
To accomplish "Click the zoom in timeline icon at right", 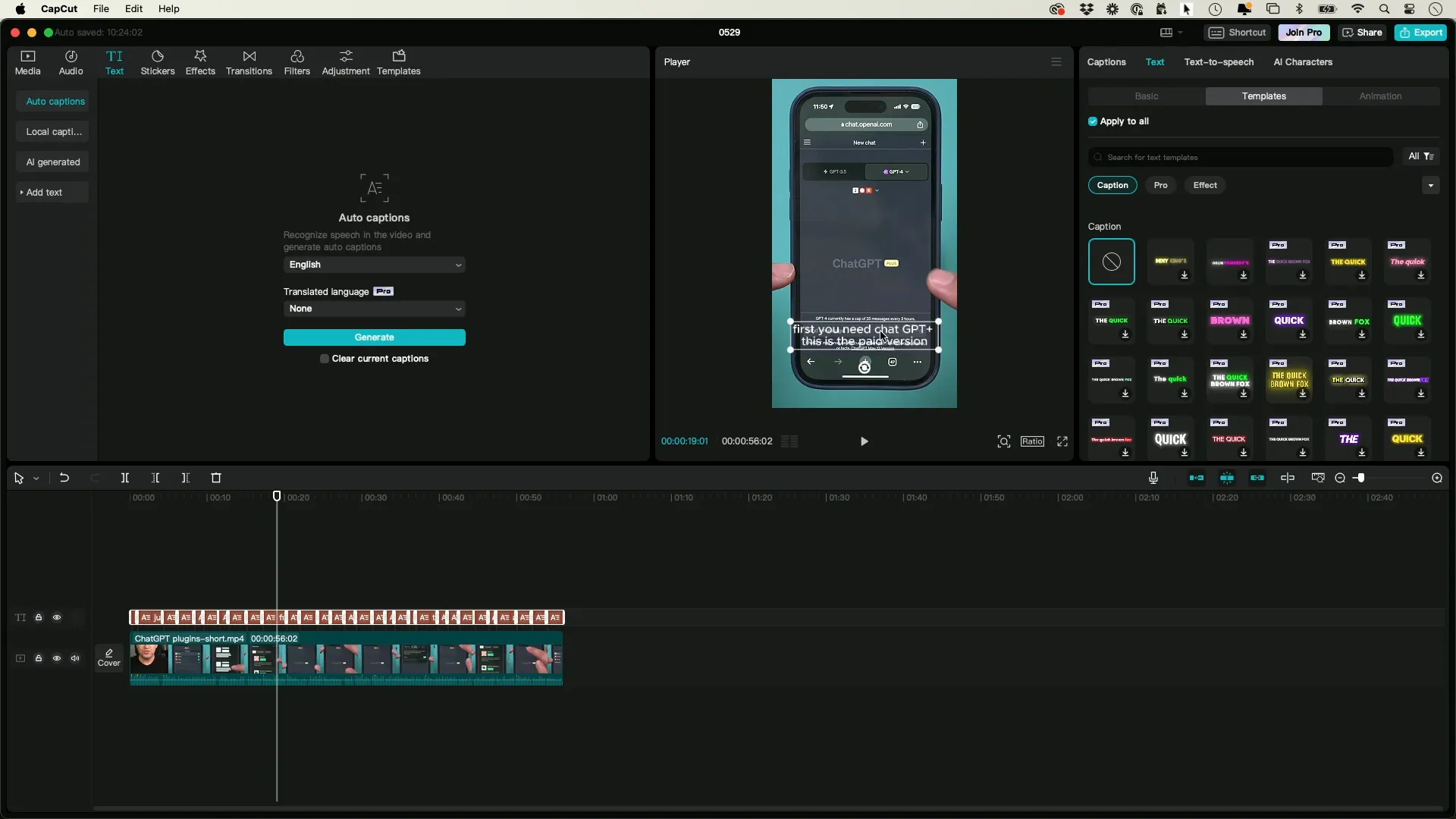I will click(x=1437, y=478).
